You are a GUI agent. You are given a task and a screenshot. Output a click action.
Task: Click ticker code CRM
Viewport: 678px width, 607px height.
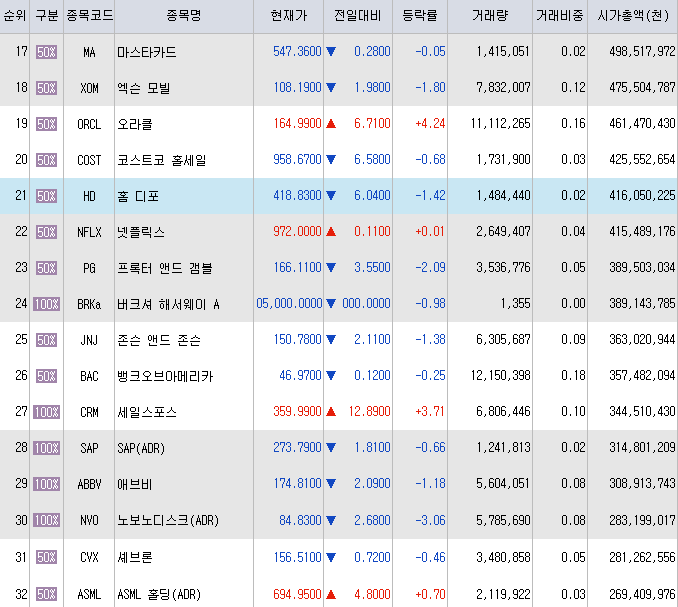(x=89, y=412)
